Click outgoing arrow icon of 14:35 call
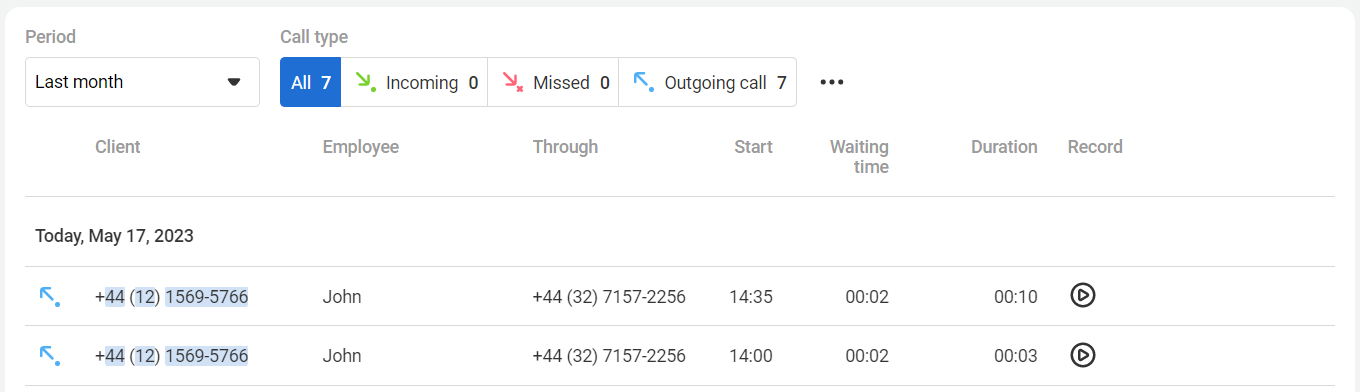The height and width of the screenshot is (392, 1360). point(49,296)
